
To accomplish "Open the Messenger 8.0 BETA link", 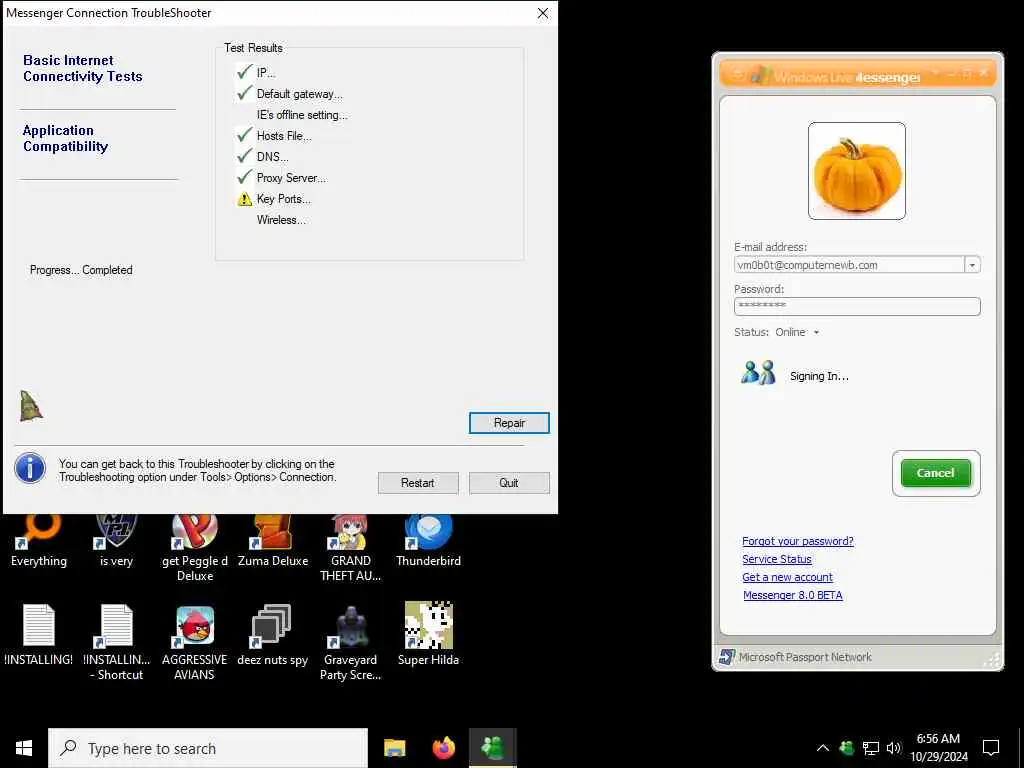I will [x=792, y=595].
